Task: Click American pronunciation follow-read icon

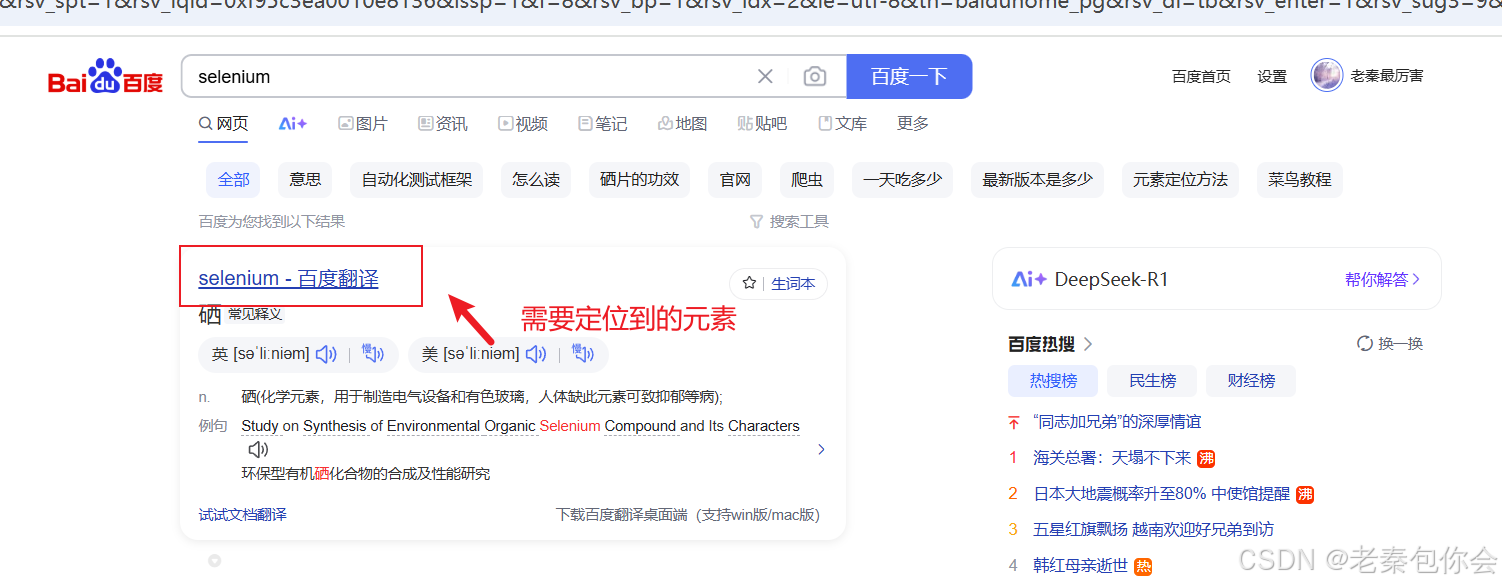Action: tap(583, 353)
